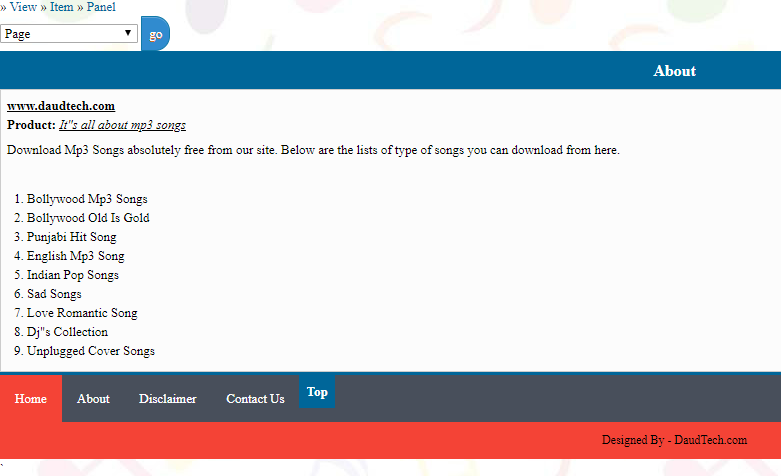Select the Bollywood Mp3 Songs list item
The height and width of the screenshot is (476, 781).
(87, 199)
